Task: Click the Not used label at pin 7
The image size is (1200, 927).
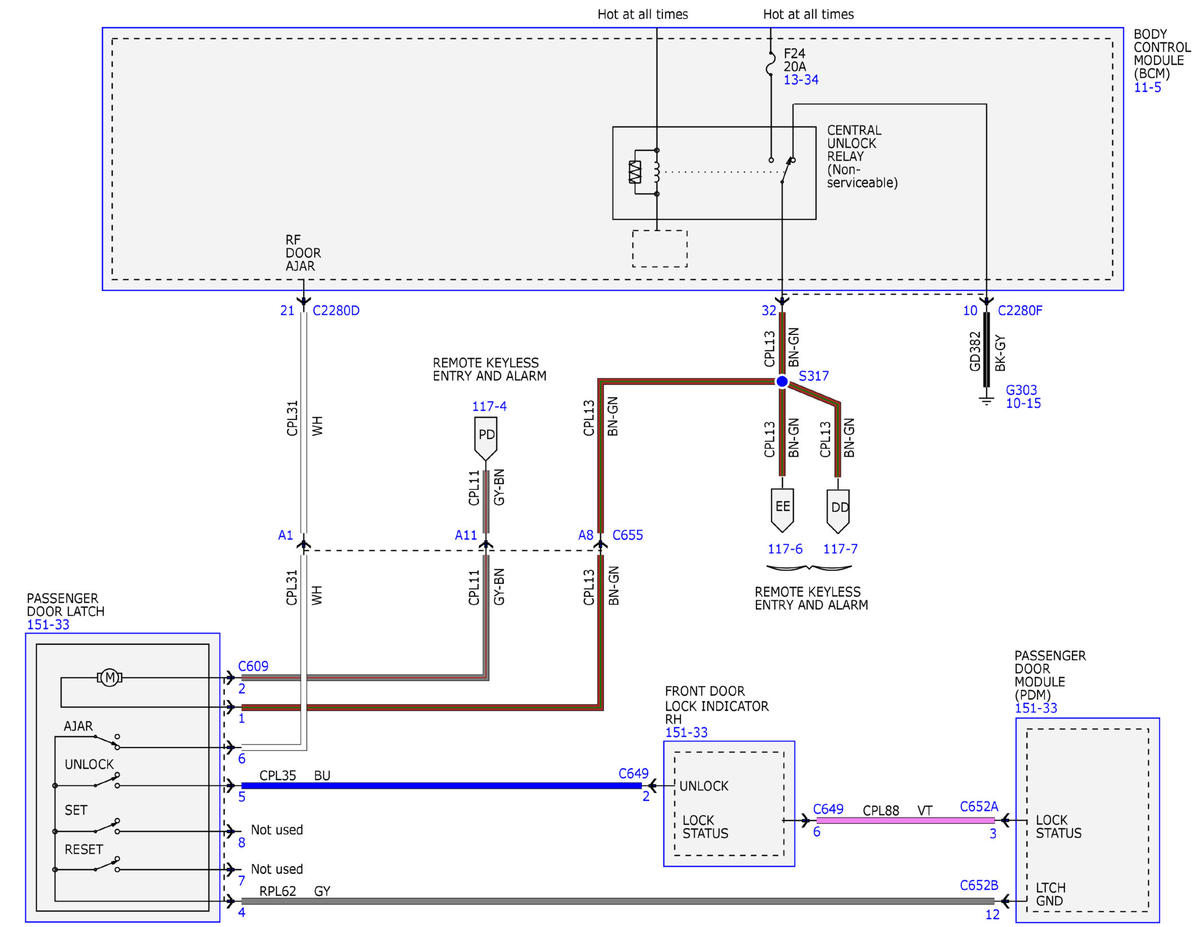Action: tap(277, 869)
